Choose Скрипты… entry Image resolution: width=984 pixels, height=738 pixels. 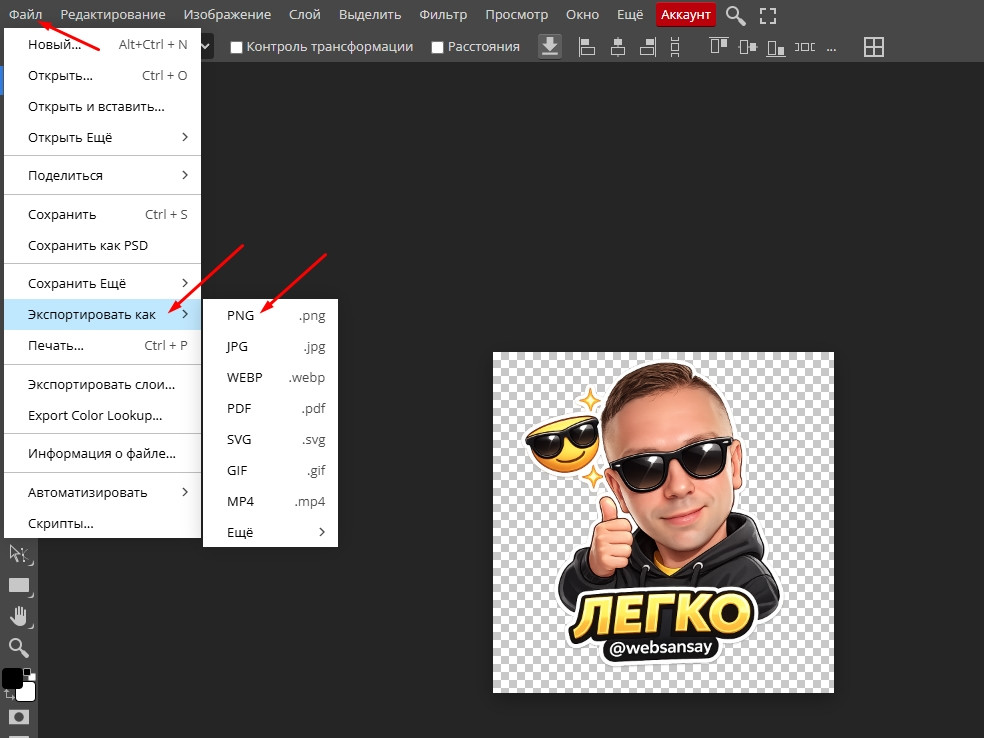pyautogui.click(x=102, y=523)
